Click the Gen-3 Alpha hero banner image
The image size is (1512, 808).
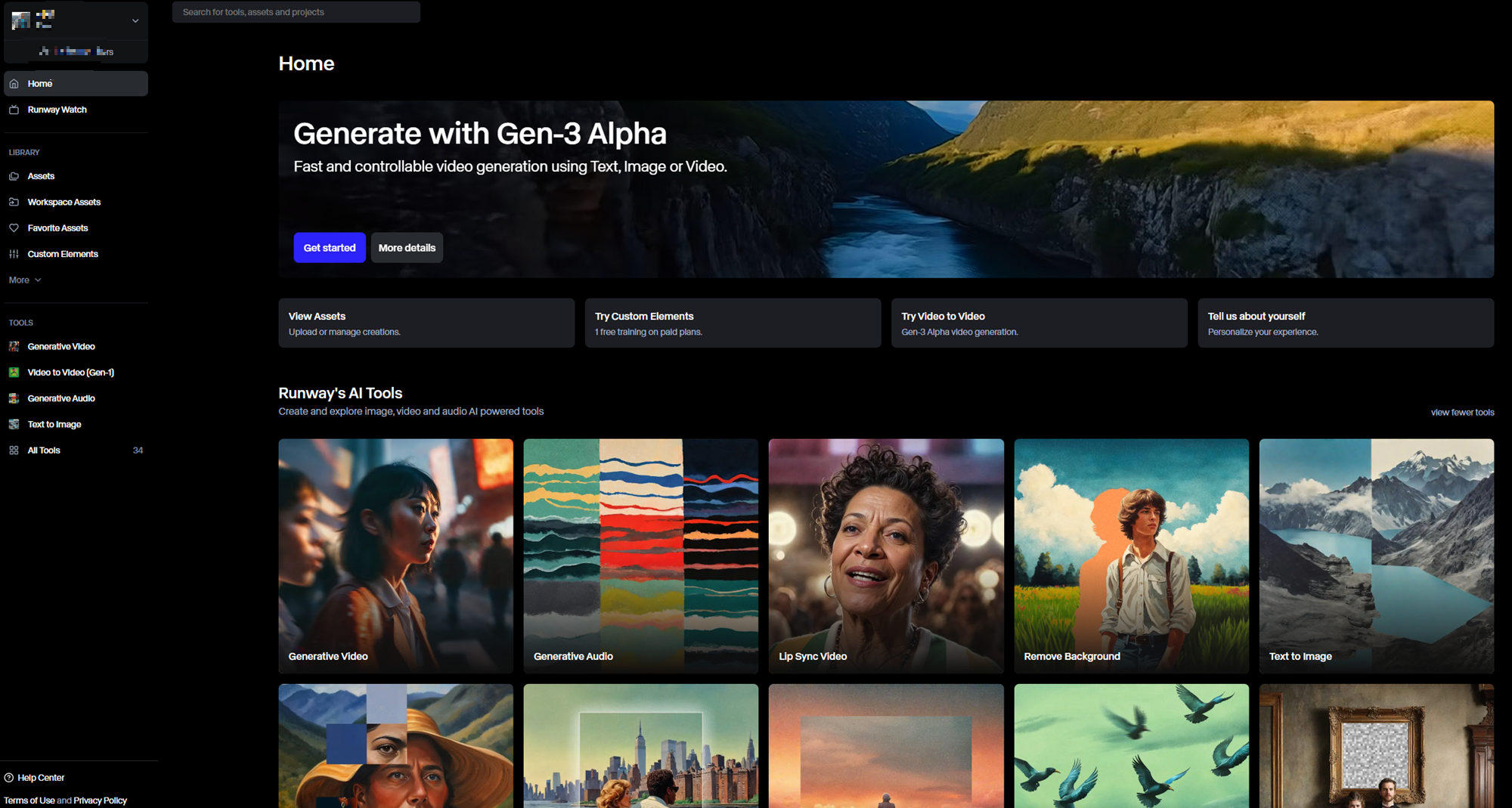pos(886,189)
